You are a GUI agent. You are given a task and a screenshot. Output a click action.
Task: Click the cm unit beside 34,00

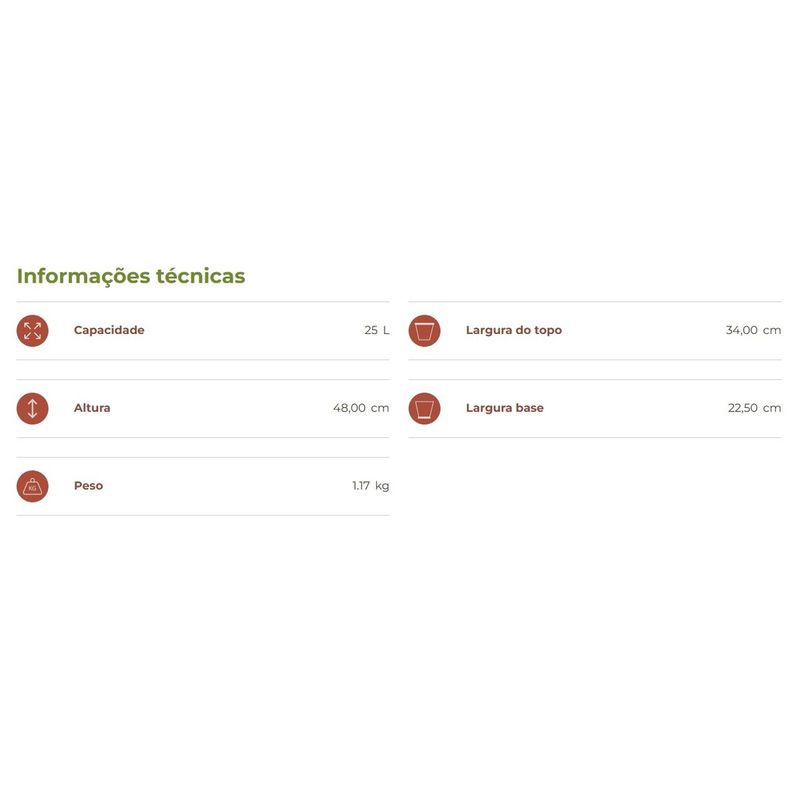772,330
